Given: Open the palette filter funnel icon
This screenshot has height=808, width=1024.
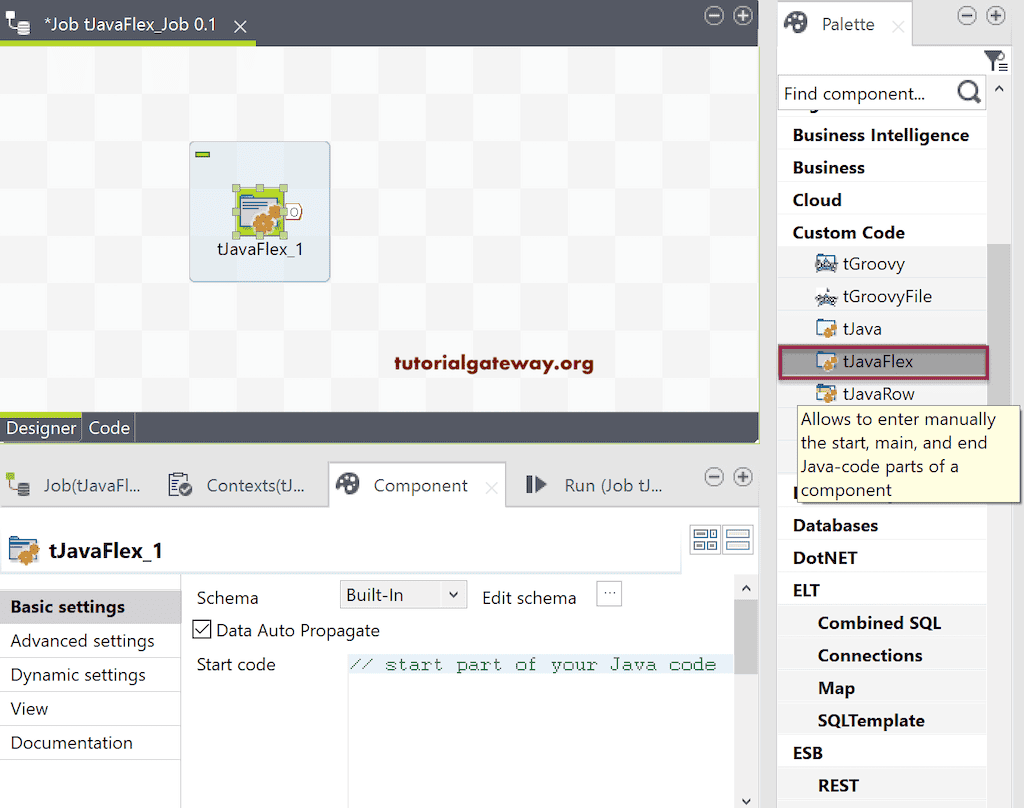Looking at the screenshot, I should [x=996, y=60].
